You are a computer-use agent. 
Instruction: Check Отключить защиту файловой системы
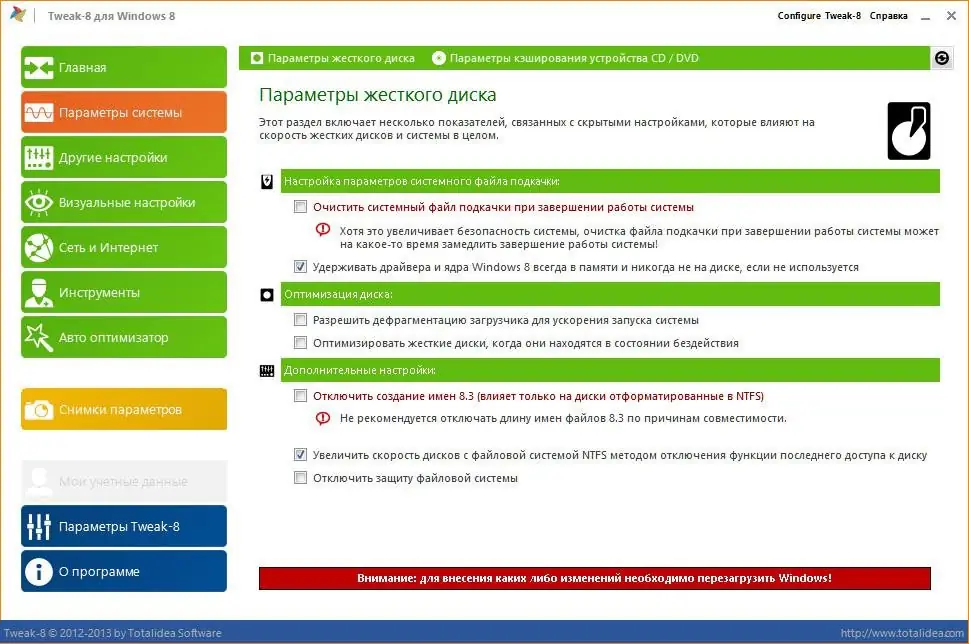(x=300, y=477)
